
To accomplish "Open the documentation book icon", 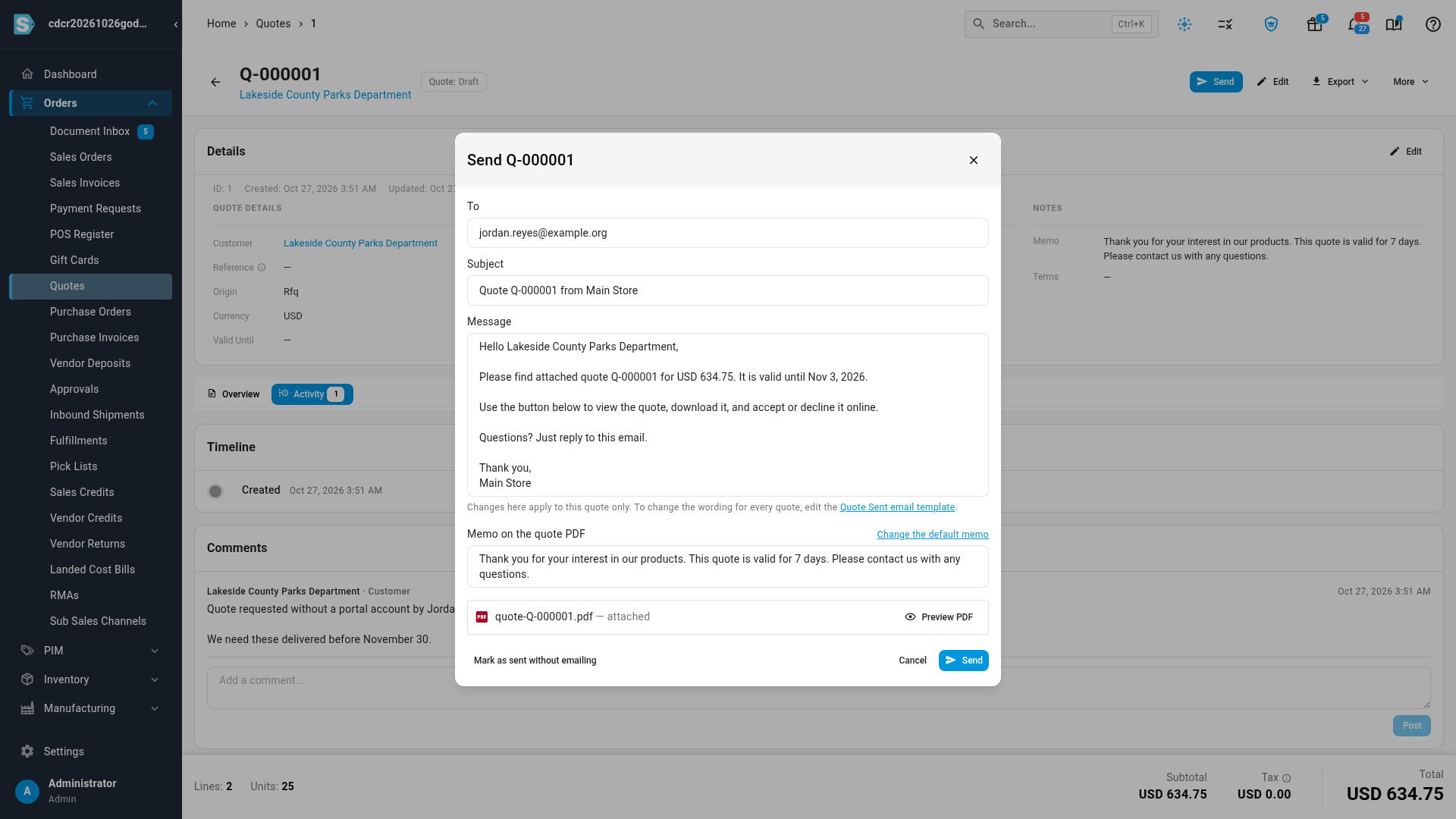I will click(x=1394, y=24).
